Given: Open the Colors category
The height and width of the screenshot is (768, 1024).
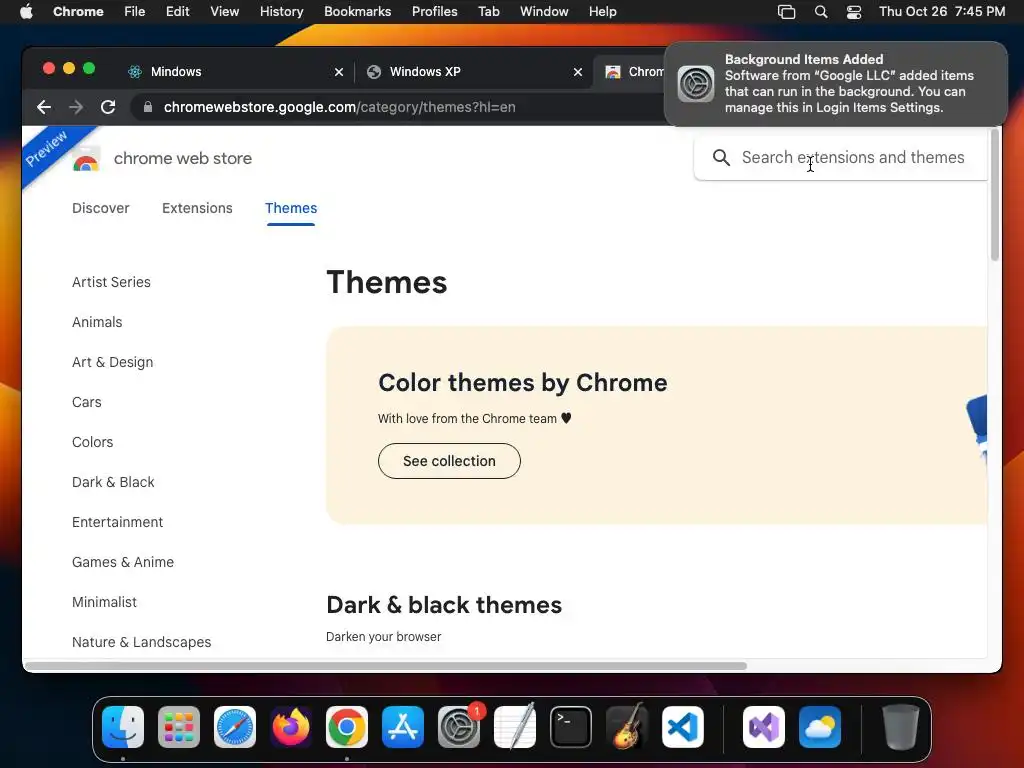Looking at the screenshot, I should pos(93,442).
